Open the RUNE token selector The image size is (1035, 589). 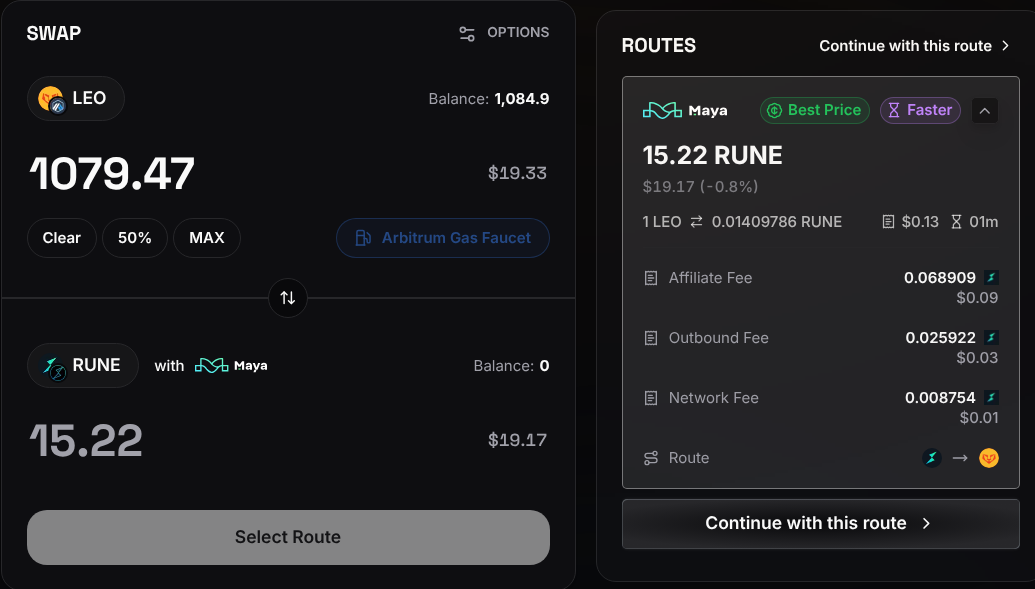tap(83, 365)
